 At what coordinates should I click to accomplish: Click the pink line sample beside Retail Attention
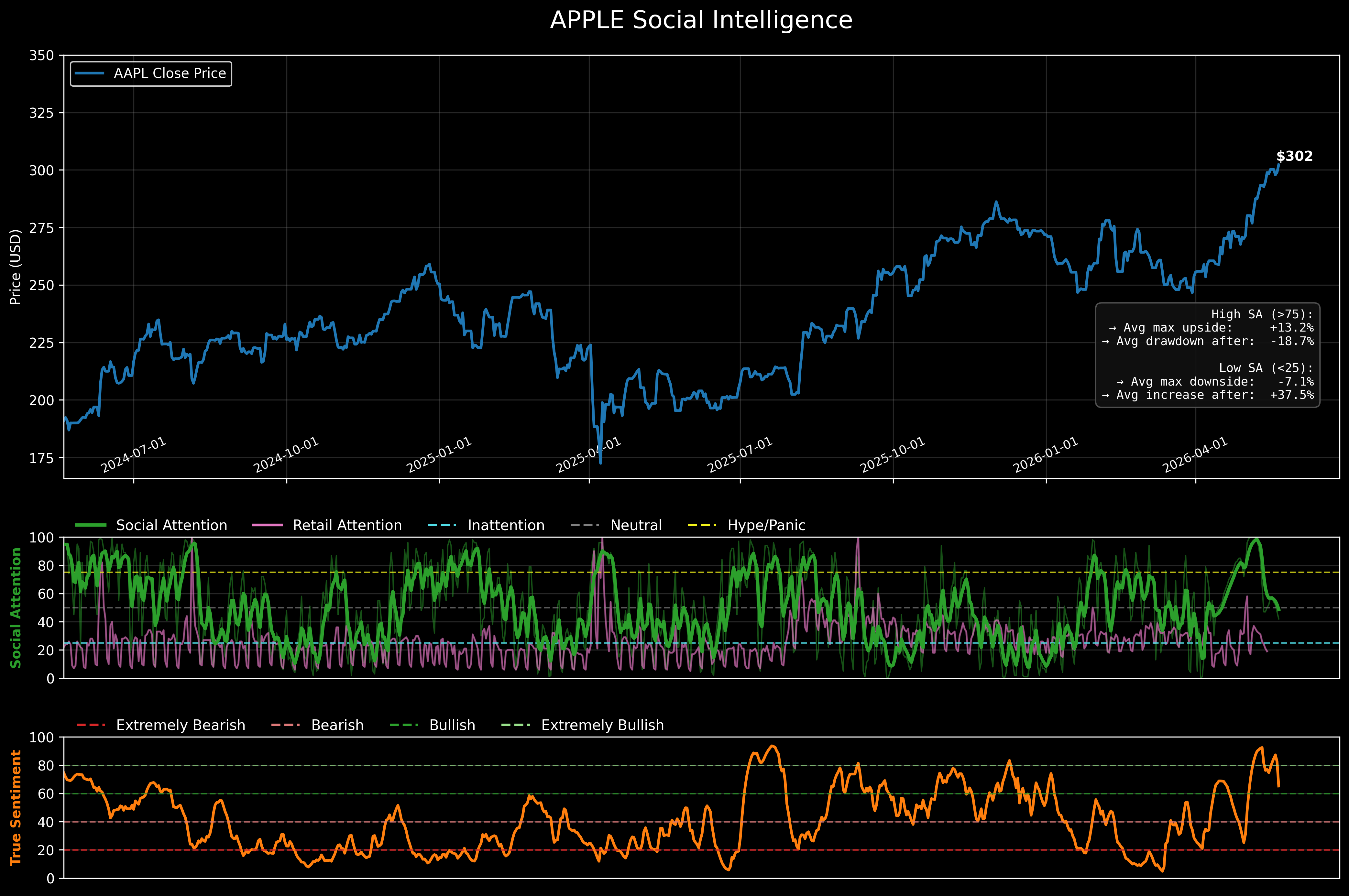point(268,525)
